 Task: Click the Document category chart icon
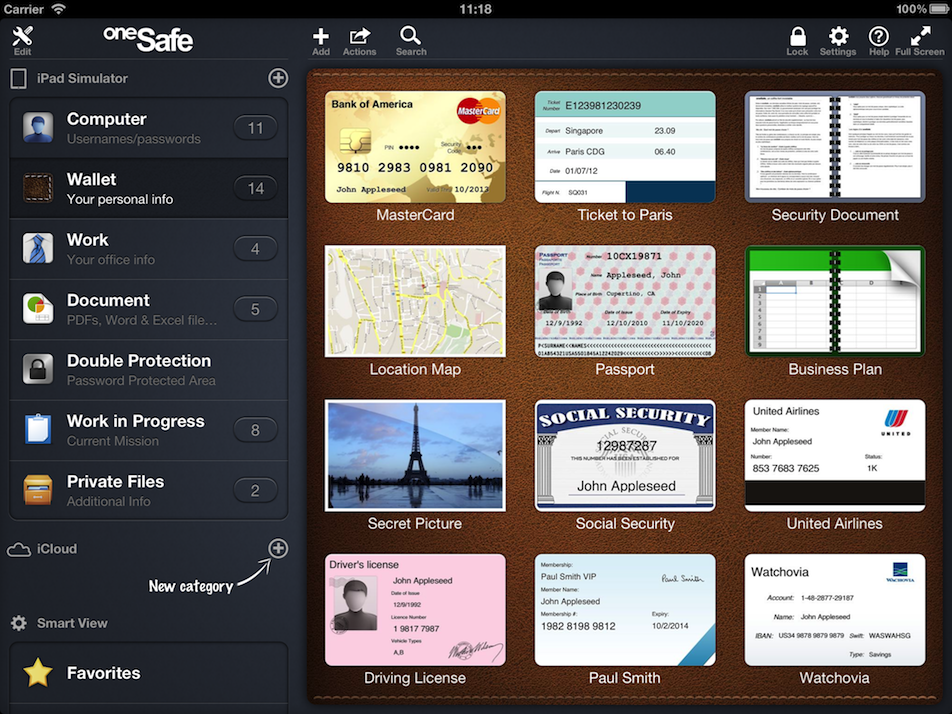click(38, 308)
